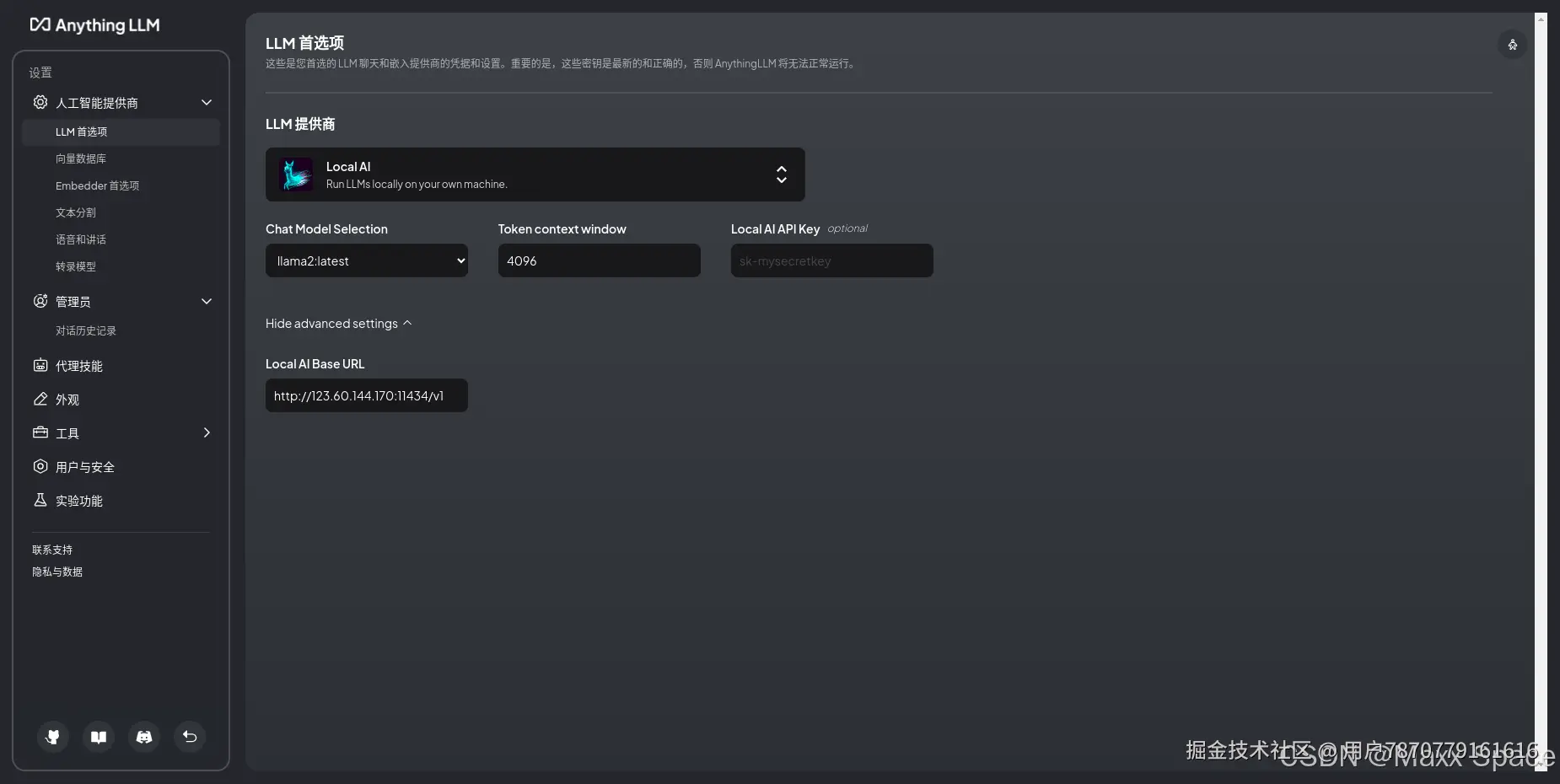The image size is (1560, 784).
Task: Collapse the 管理员 section chevron
Action: click(x=207, y=301)
